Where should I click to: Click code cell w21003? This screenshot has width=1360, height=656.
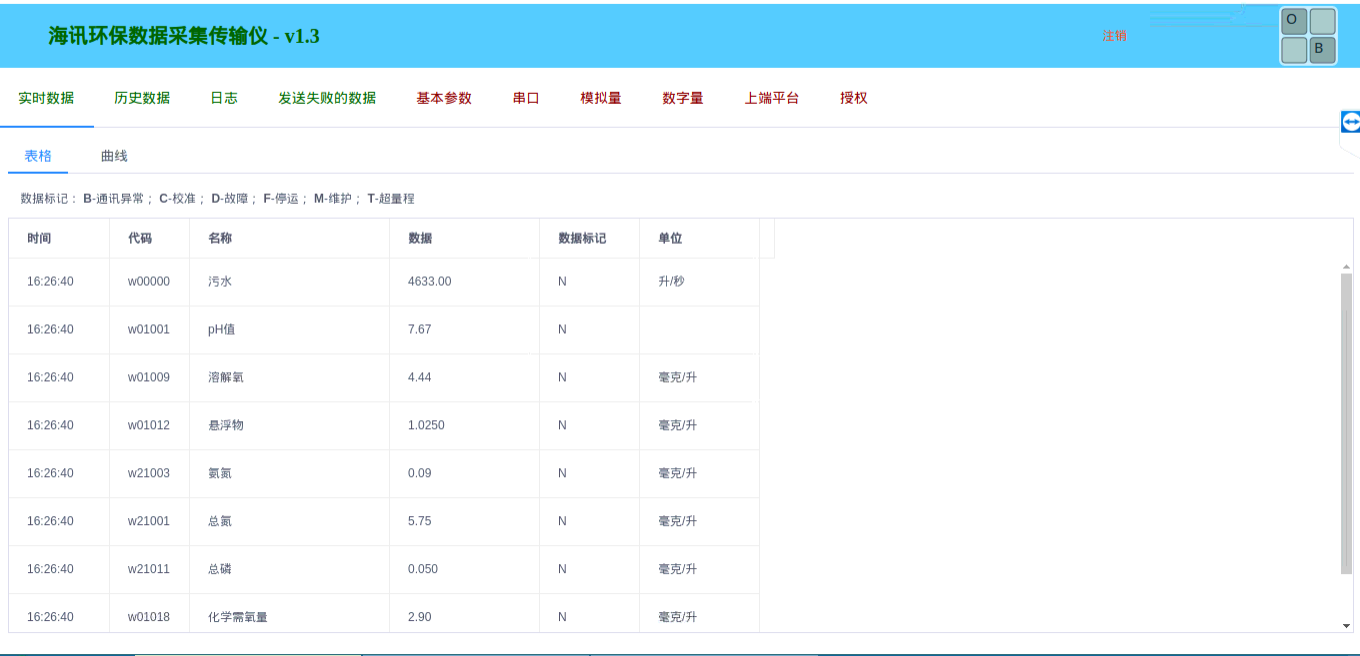pos(149,474)
